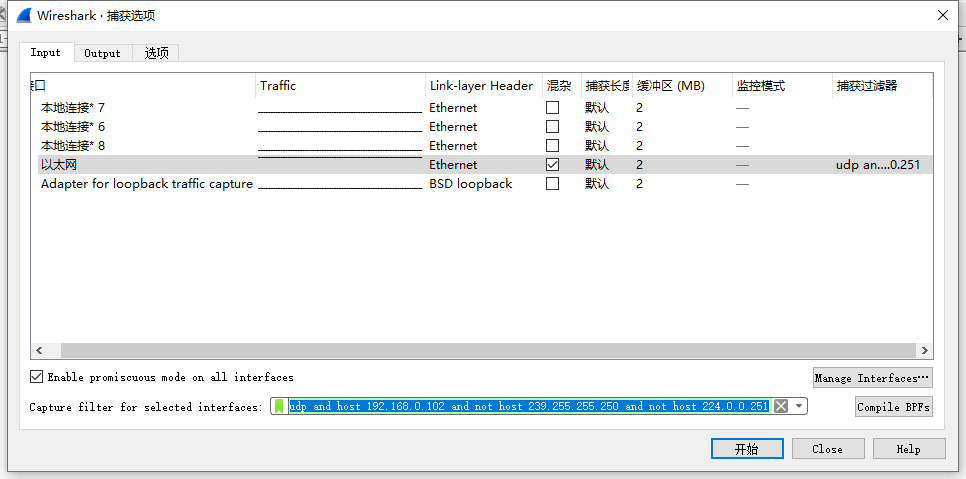Select Adapter for loopback traffic capture
Viewport: 966px width, 479px height.
coord(482,184)
